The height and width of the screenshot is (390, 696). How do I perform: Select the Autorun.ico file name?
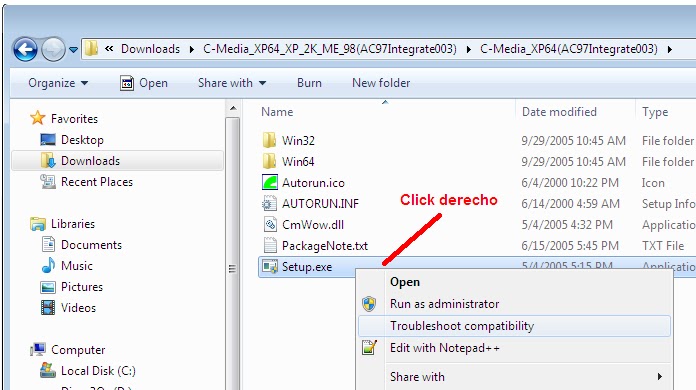tap(313, 183)
